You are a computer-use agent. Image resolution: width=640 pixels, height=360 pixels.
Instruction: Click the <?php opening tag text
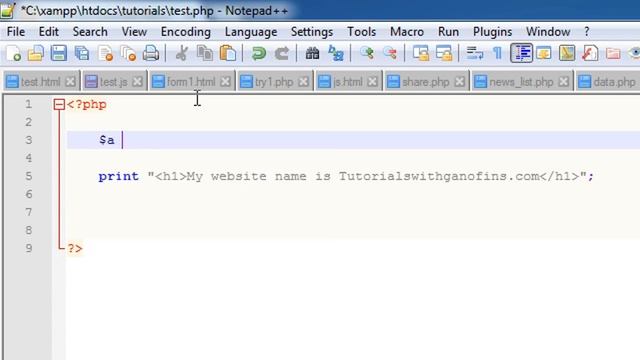click(87, 104)
